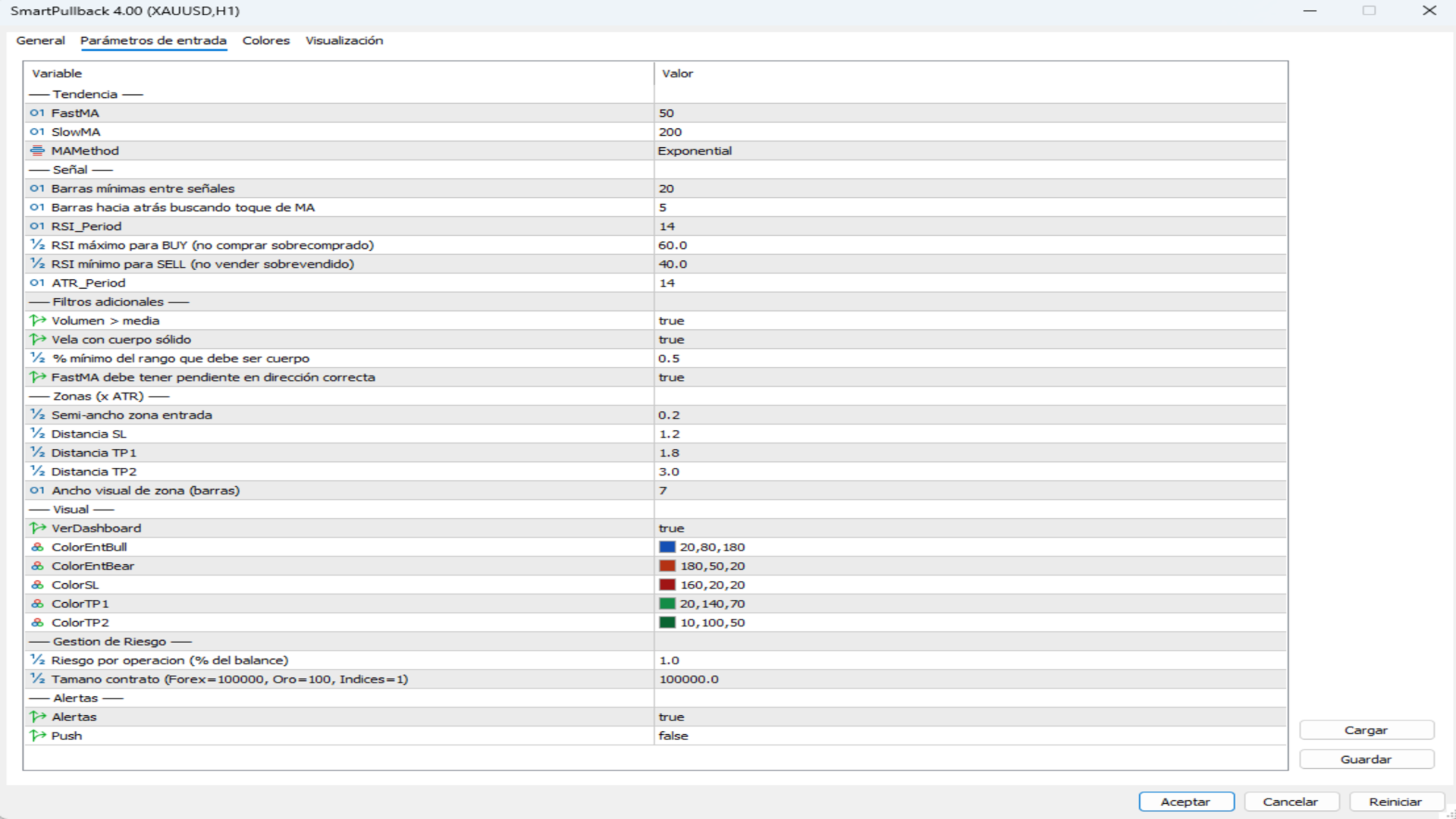Click the double-type icon beside Distancia SL
This screenshot has height=819, width=1456.
click(37, 434)
